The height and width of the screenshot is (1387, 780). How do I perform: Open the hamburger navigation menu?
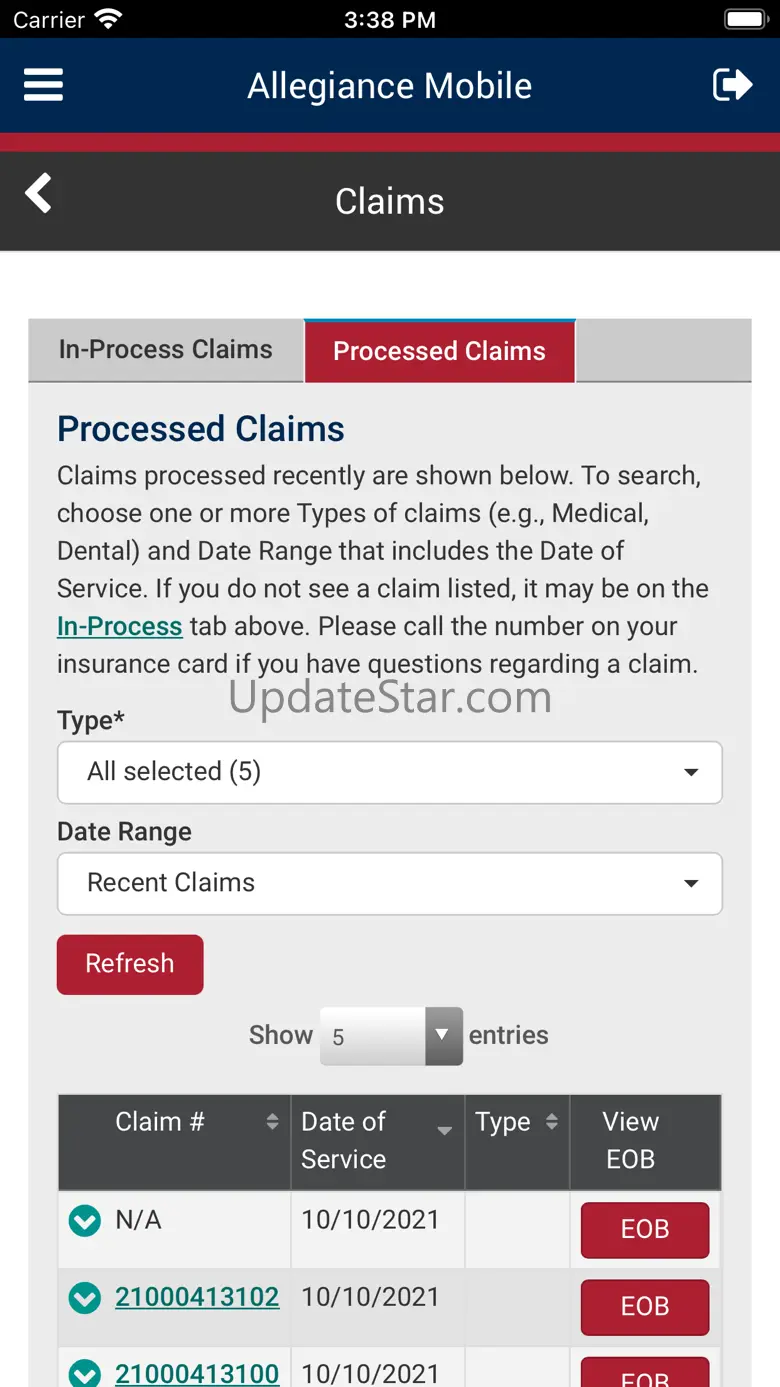click(43, 85)
